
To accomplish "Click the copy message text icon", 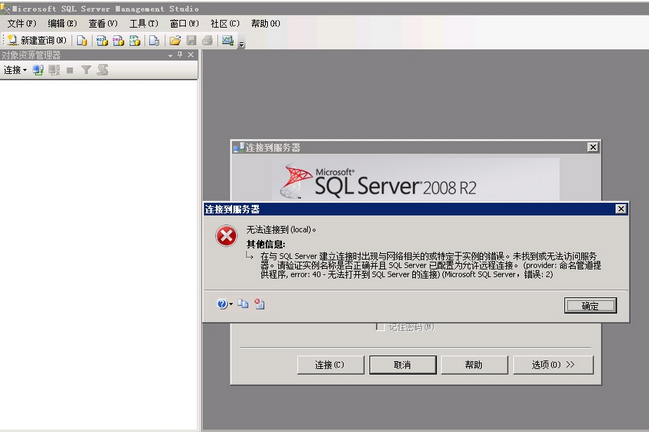I will pyautogui.click(x=243, y=304).
